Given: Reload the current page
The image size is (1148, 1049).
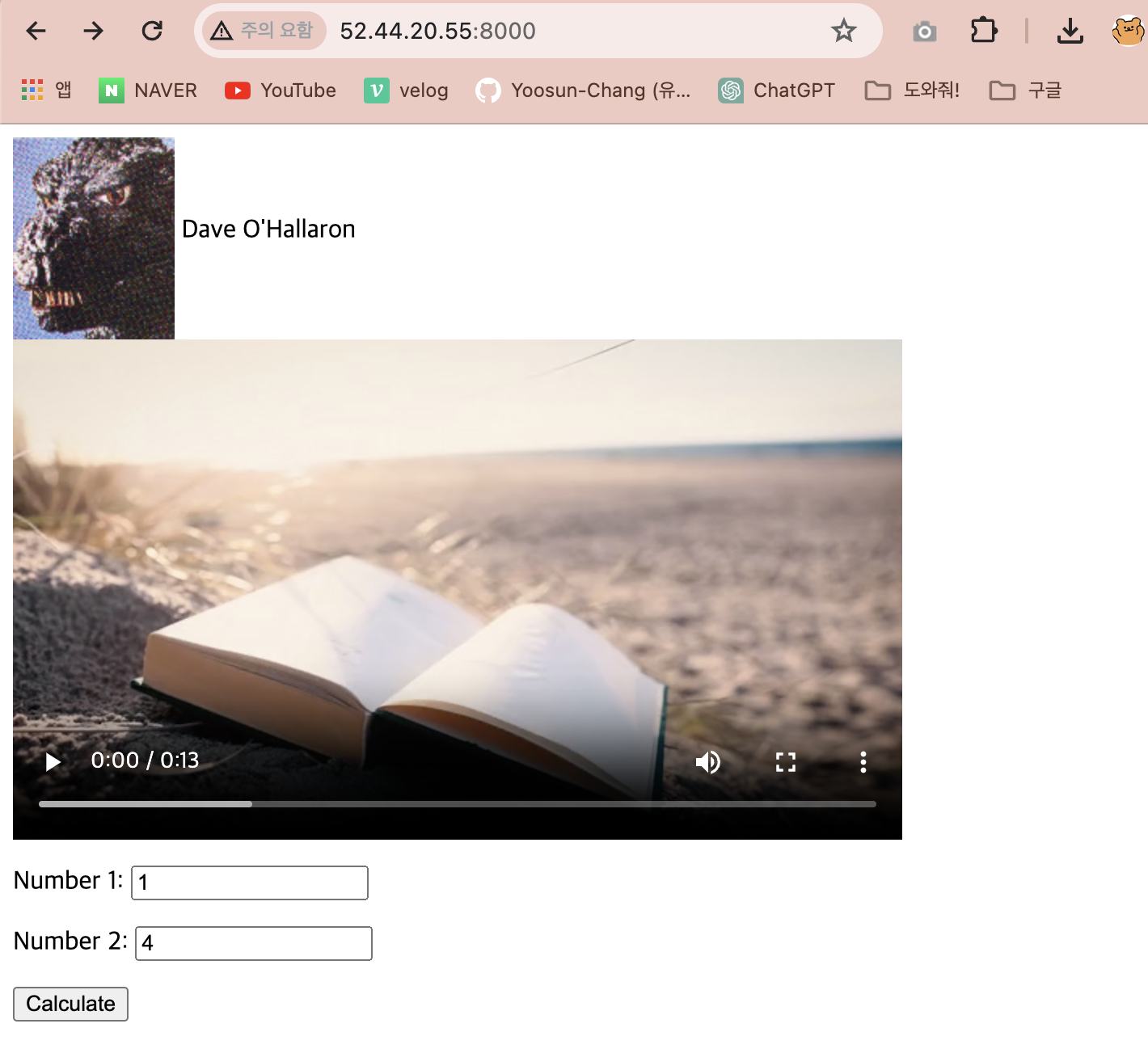Looking at the screenshot, I should (x=152, y=31).
